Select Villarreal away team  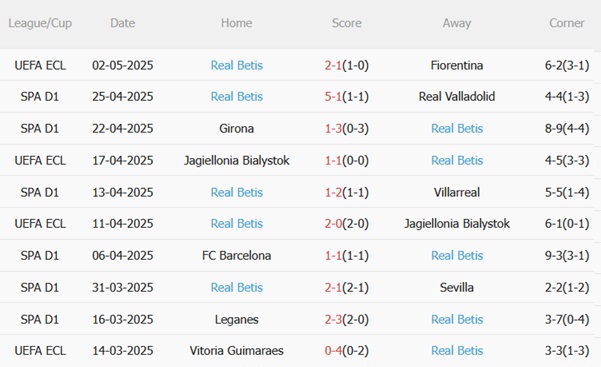tap(456, 192)
